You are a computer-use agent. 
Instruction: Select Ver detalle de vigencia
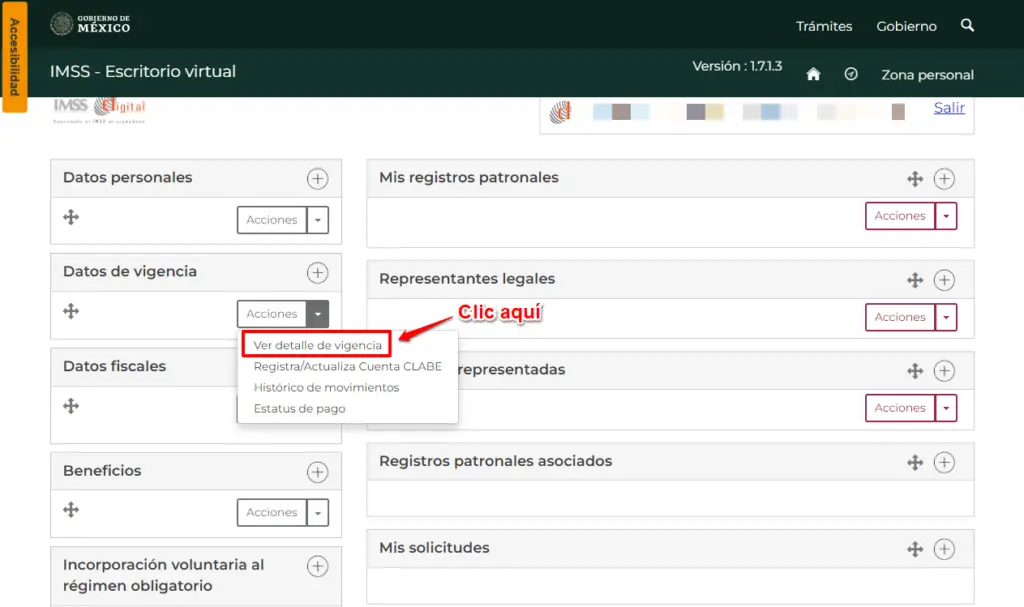(317, 345)
